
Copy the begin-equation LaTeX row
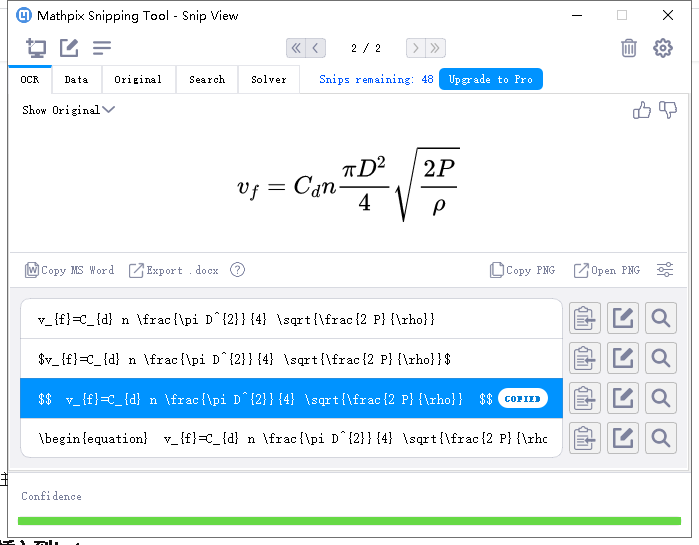[585, 438]
